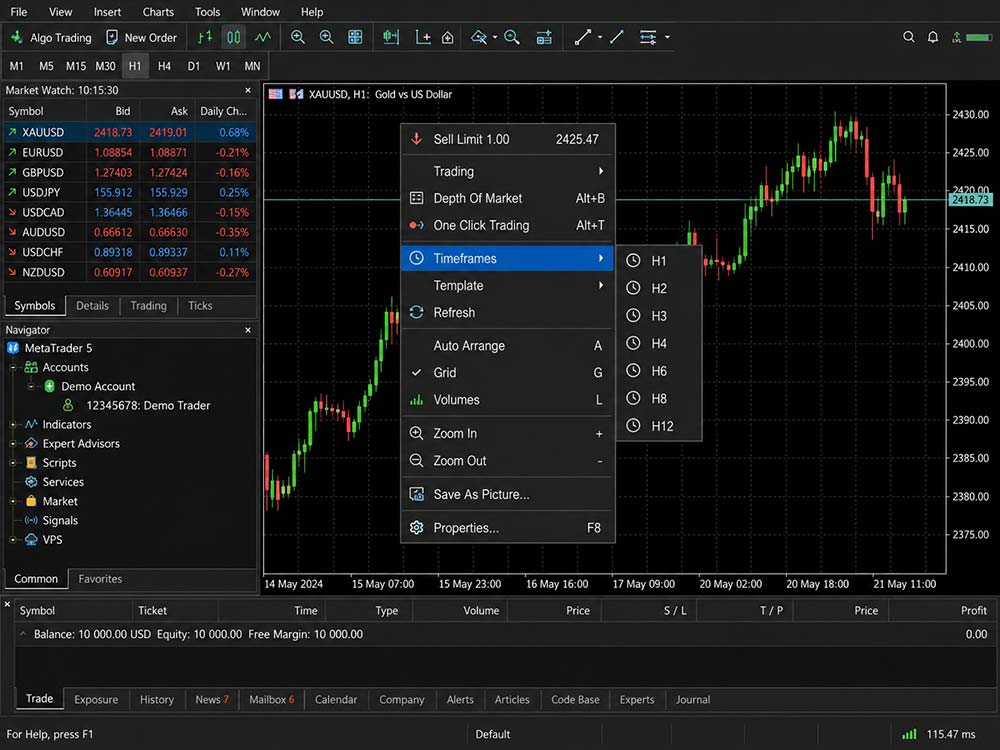Image resolution: width=1000 pixels, height=750 pixels.
Task: Select the line chart icon
Action: (x=263, y=38)
